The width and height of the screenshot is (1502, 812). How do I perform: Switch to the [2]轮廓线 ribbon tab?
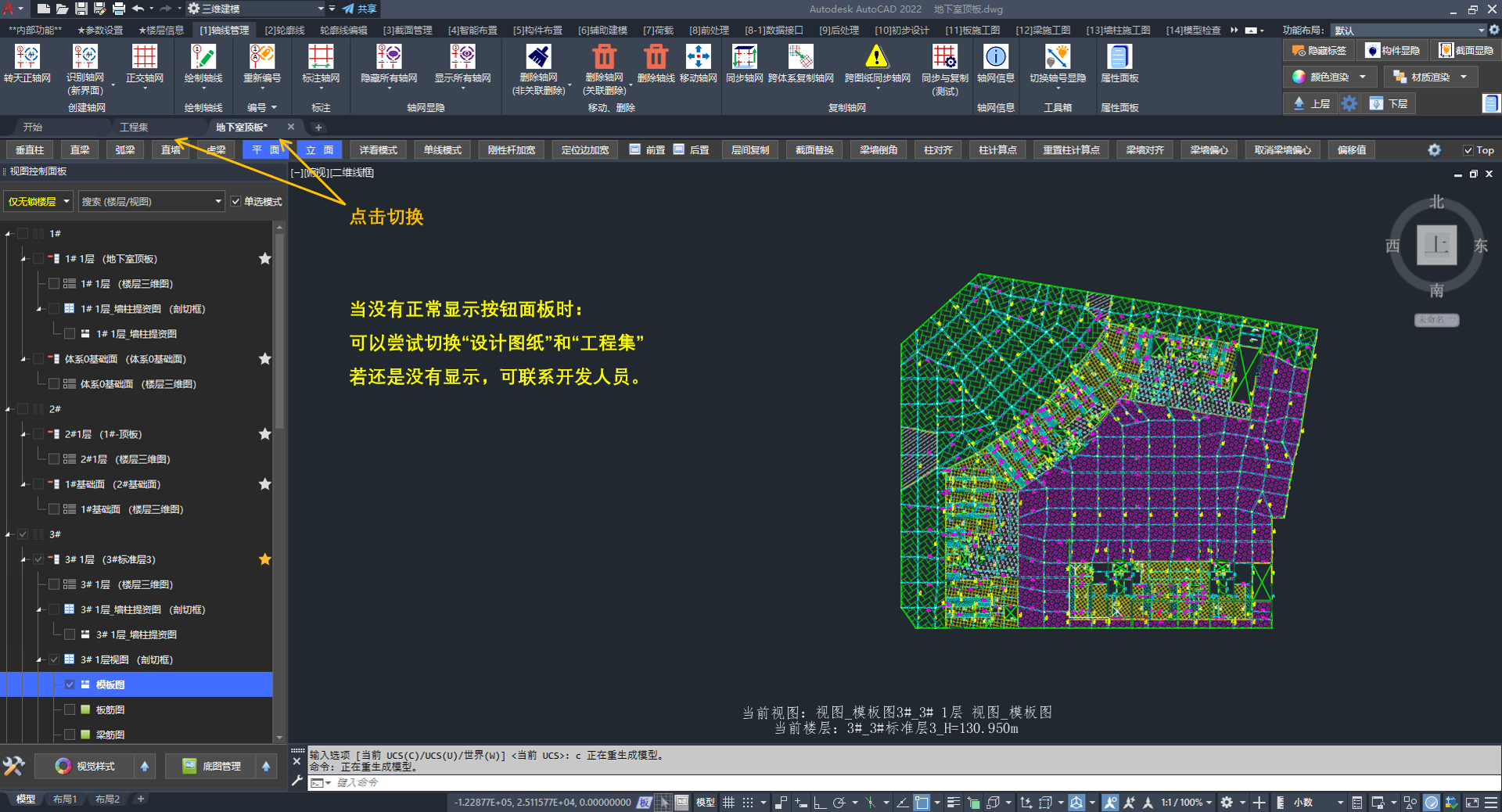pos(284,31)
